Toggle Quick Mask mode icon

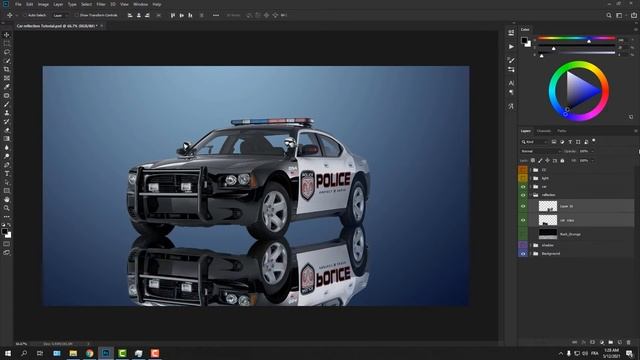[x=7, y=244]
